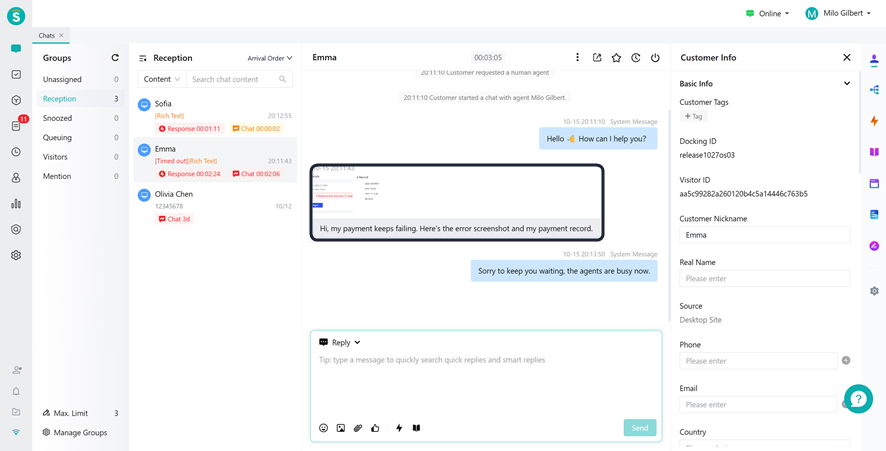Insert an emoji in reply
This screenshot has width=886, height=451.
point(323,428)
